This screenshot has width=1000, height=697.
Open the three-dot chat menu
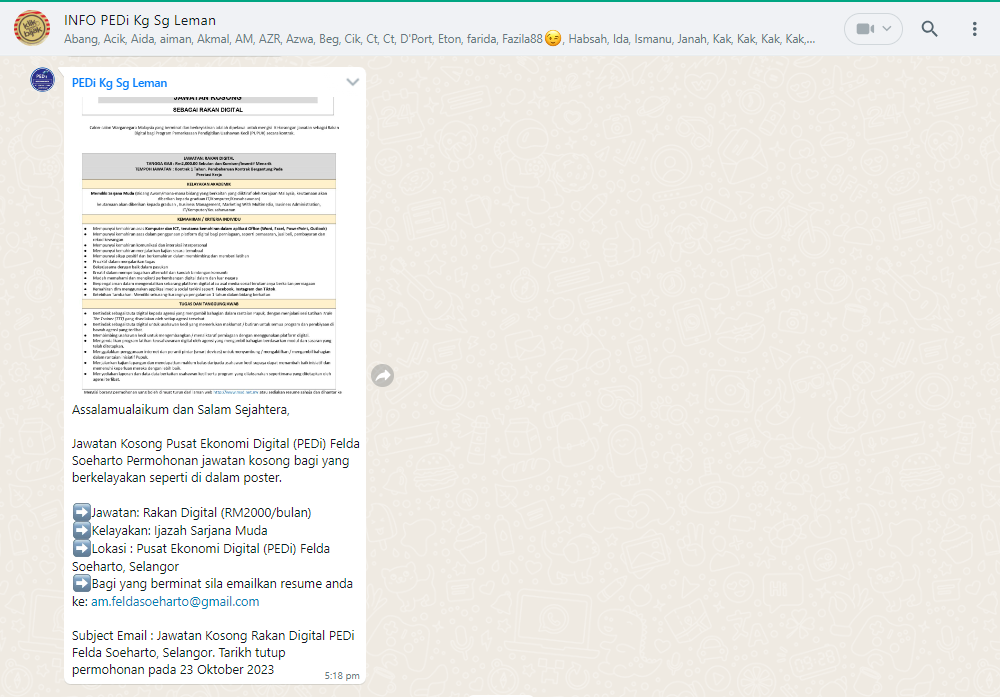974,29
